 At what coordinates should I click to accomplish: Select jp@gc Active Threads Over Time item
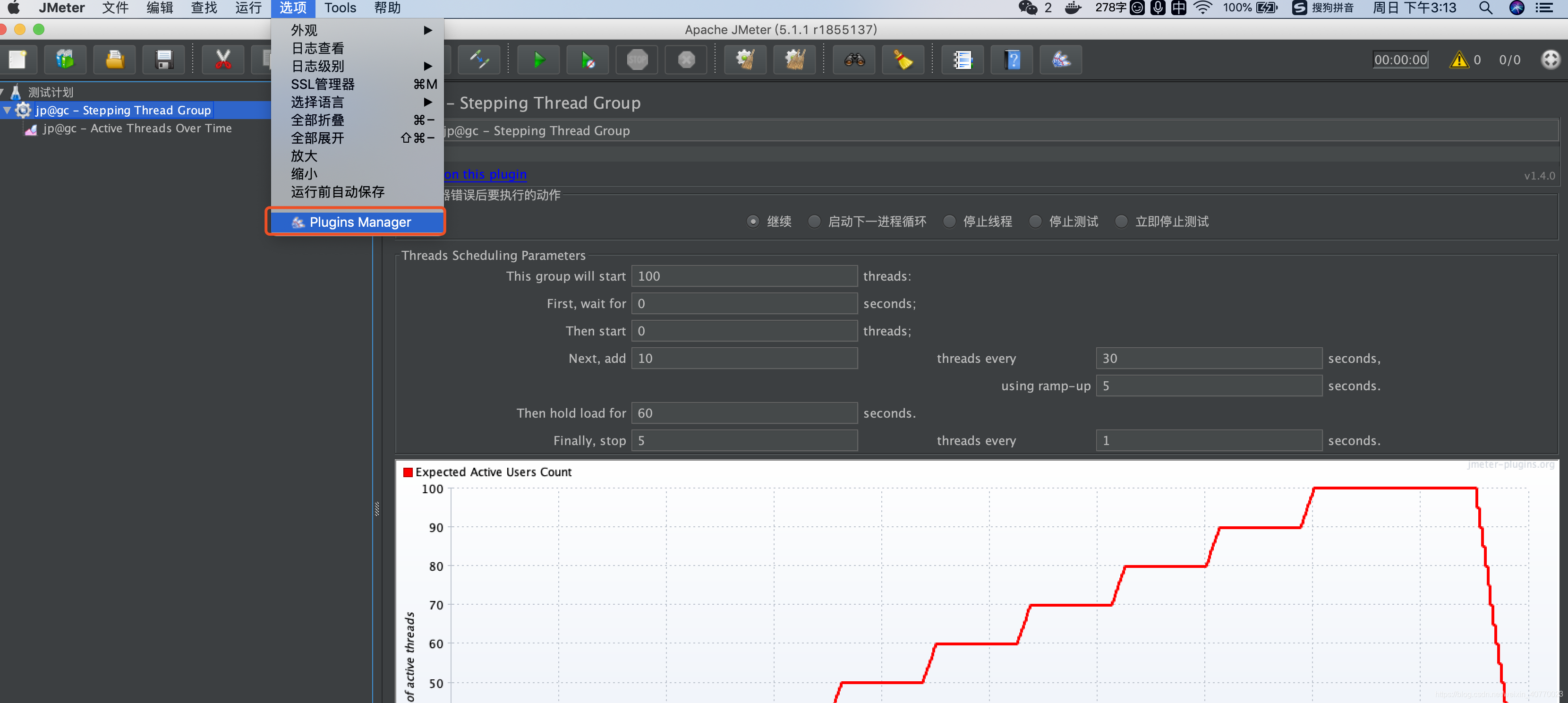click(136, 129)
